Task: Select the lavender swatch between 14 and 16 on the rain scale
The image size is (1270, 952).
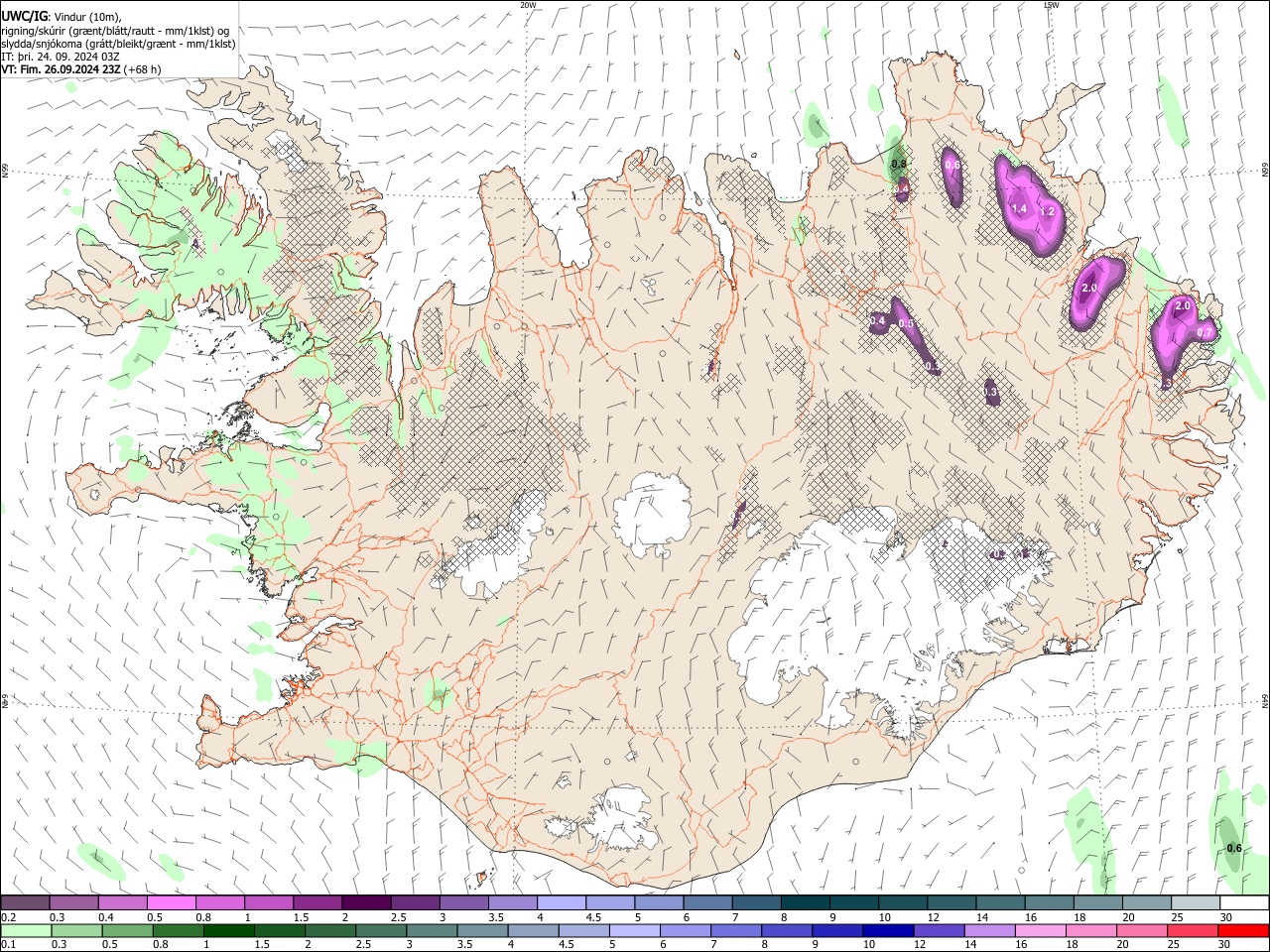Action: 989,930
